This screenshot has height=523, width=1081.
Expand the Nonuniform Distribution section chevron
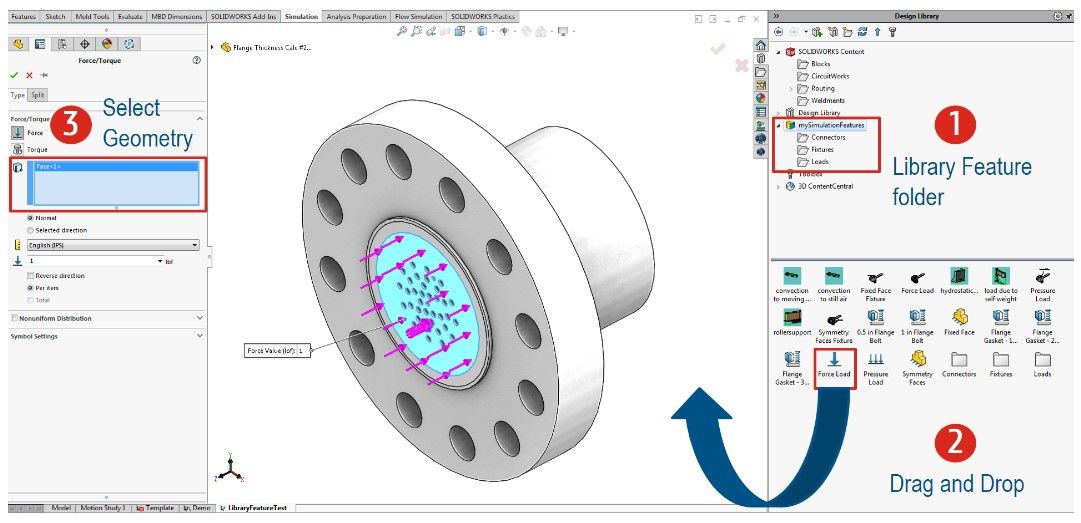[x=200, y=318]
